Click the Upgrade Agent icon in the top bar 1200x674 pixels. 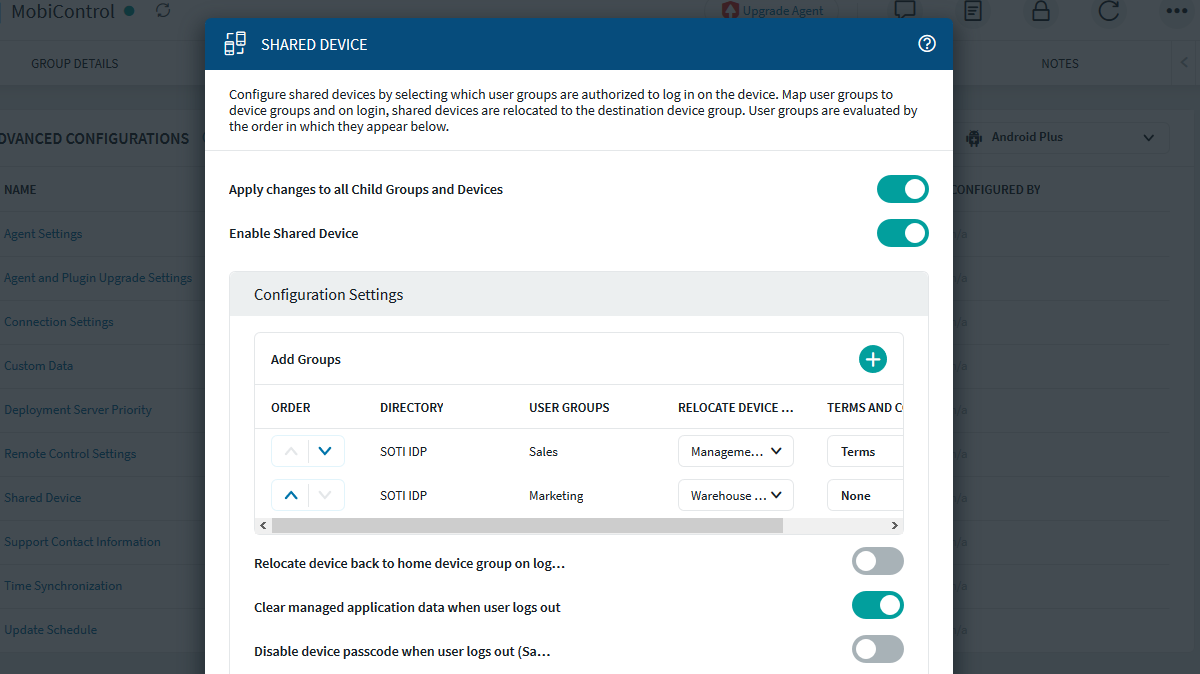click(729, 10)
